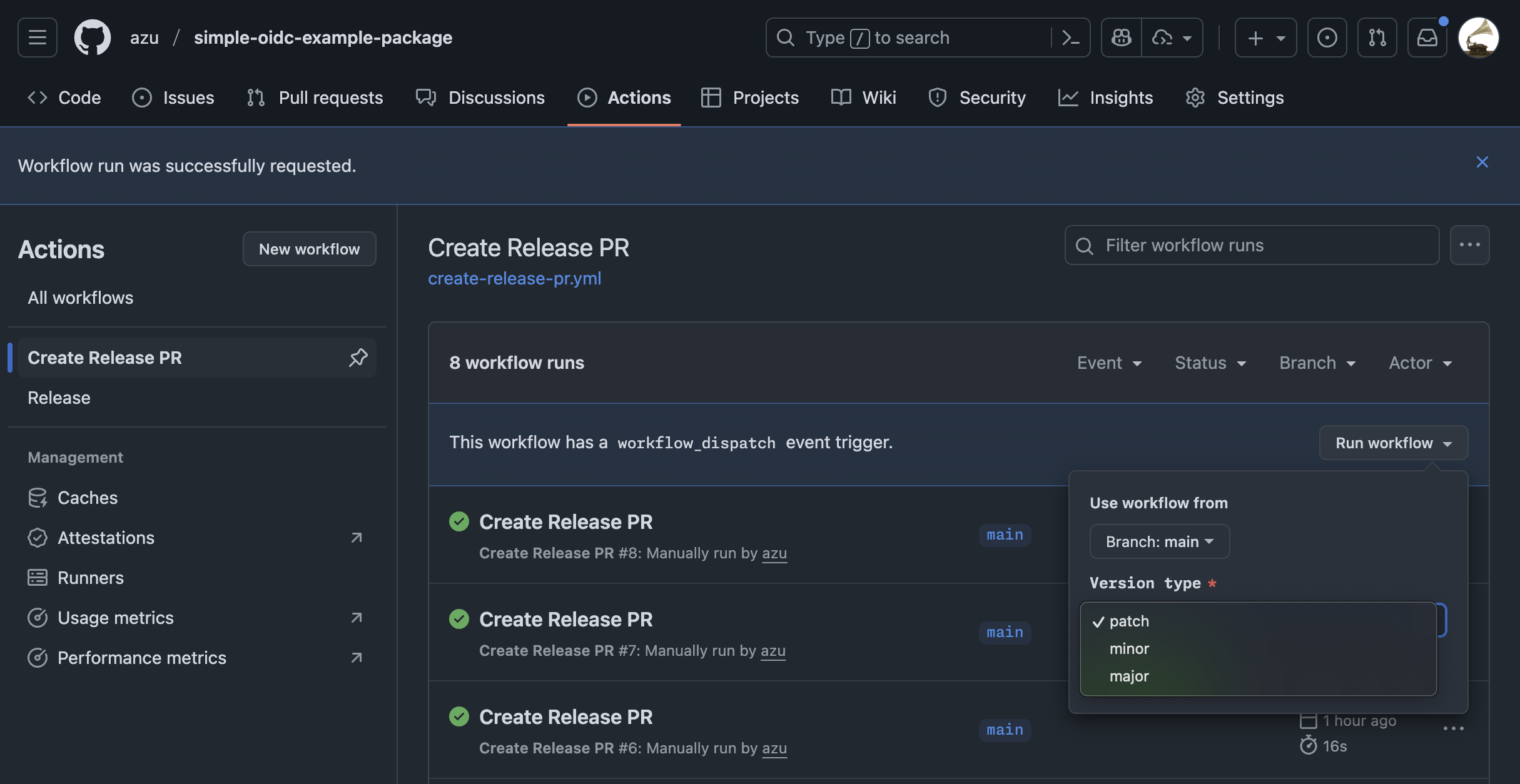
Task: Choose major version type option
Action: 1258,676
